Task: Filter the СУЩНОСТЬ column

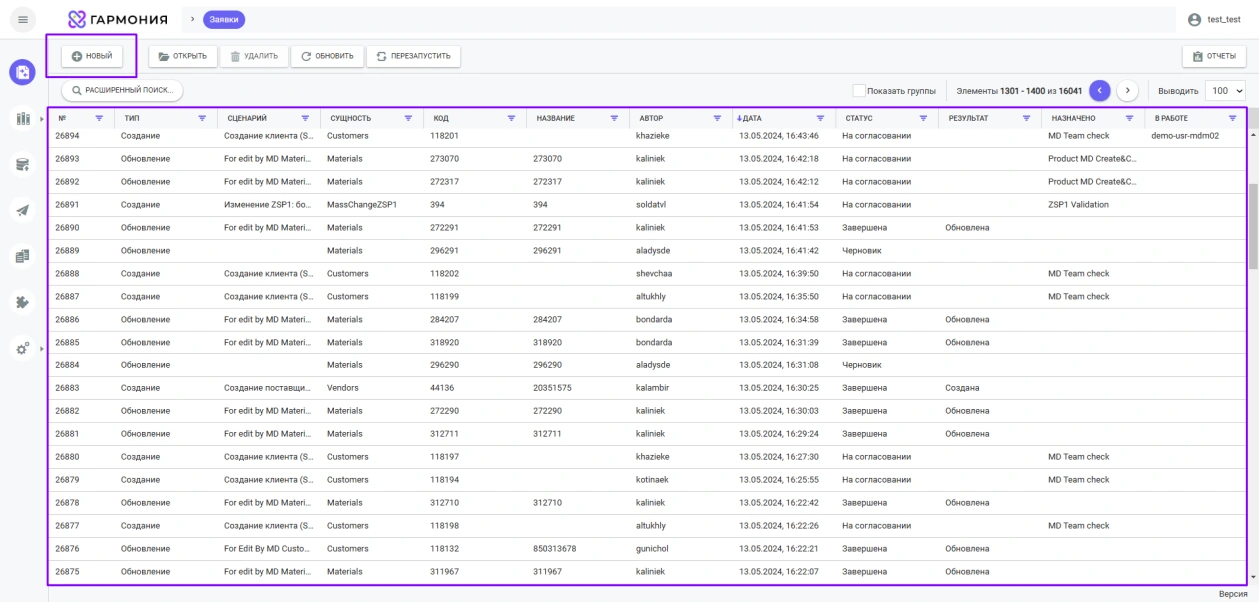Action: pos(408,118)
